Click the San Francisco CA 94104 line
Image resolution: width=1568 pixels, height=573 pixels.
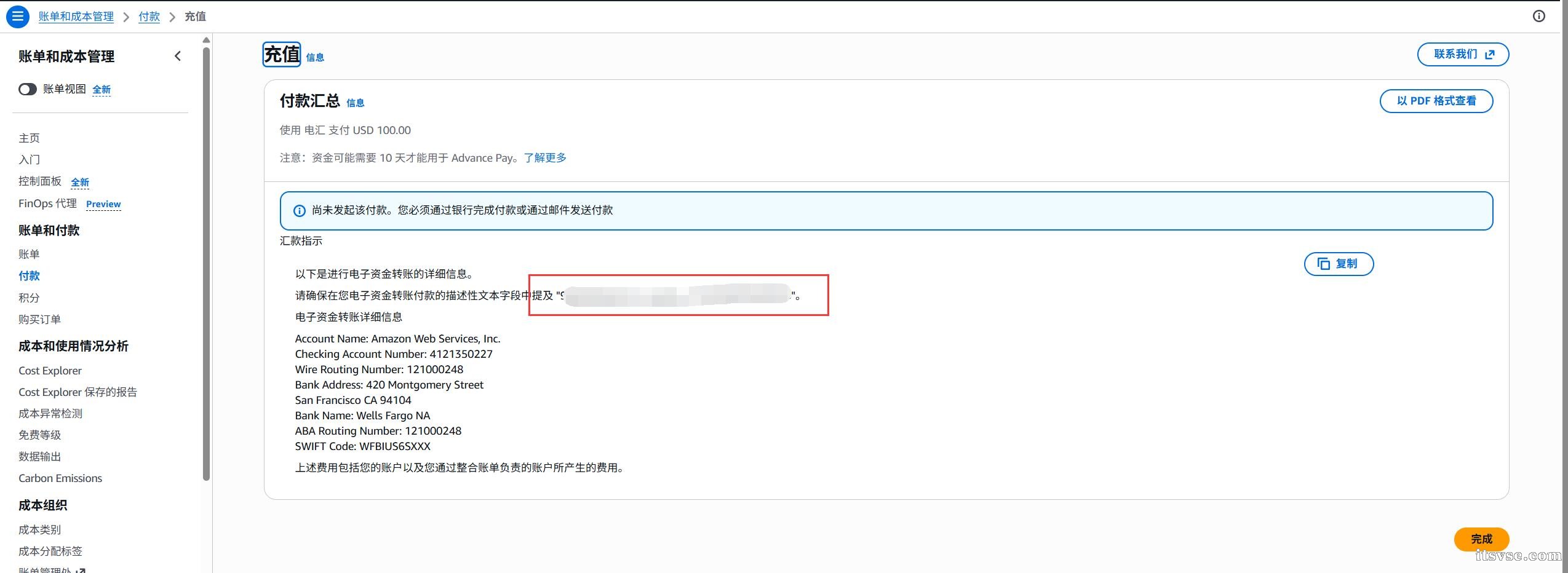pos(353,400)
